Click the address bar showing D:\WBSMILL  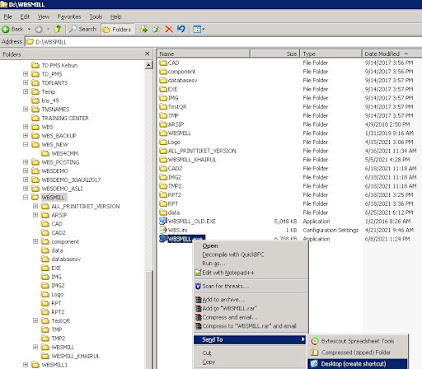coord(223,42)
